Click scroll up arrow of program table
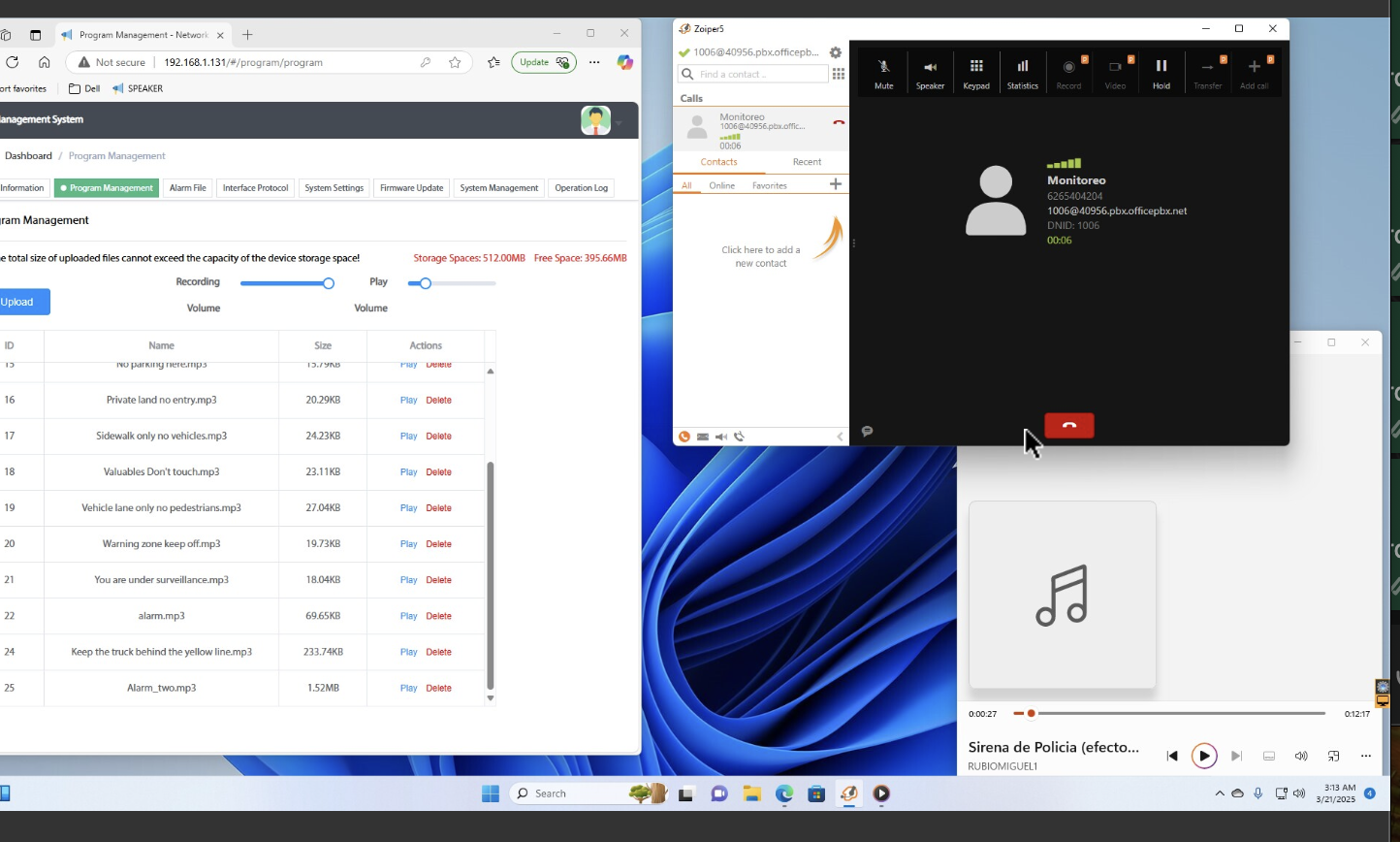Viewport: 1400px width, 842px height. click(490, 372)
